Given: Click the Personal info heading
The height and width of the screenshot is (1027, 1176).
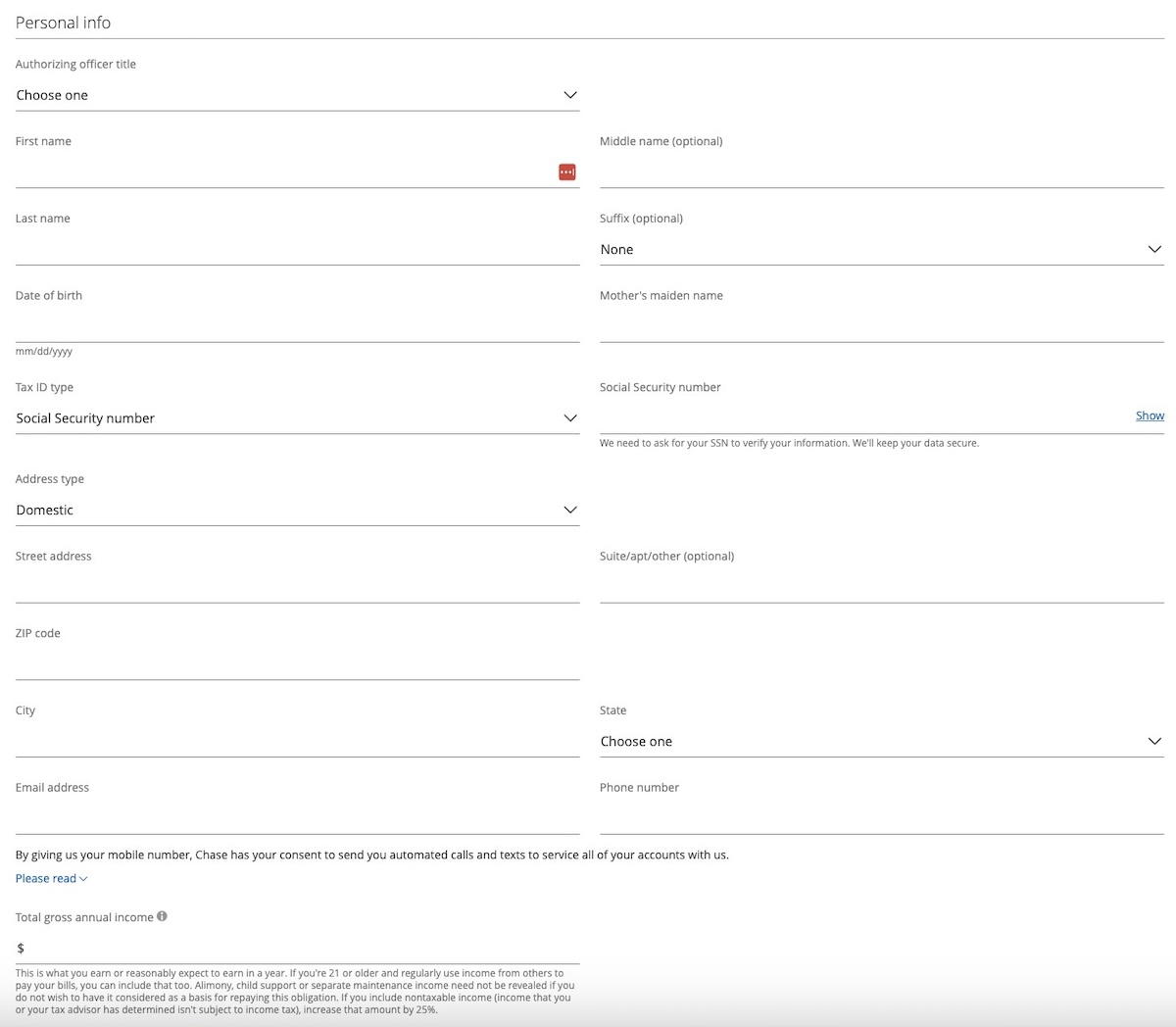Looking at the screenshot, I should pos(63,23).
